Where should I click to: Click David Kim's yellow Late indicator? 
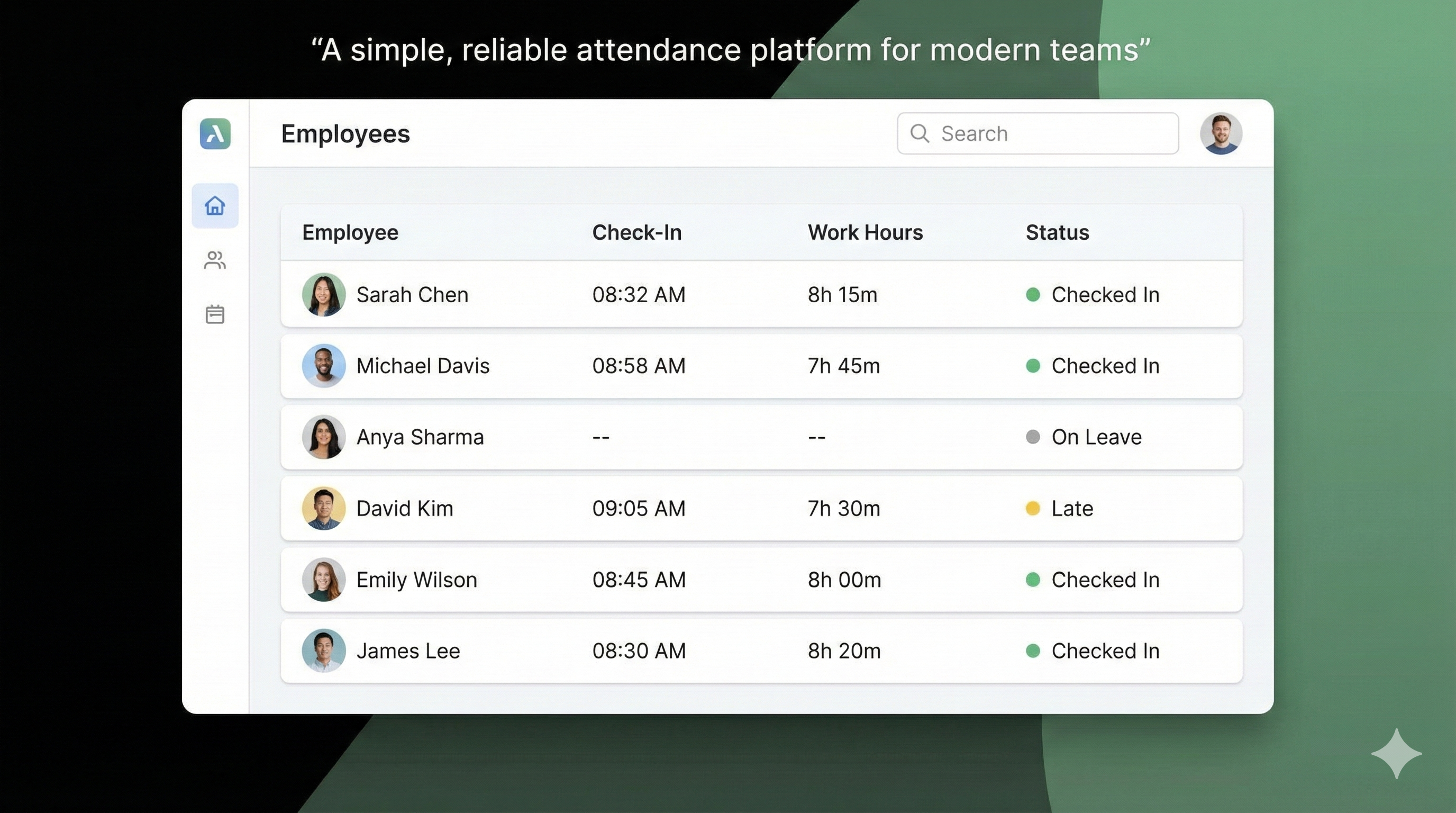tap(1034, 508)
